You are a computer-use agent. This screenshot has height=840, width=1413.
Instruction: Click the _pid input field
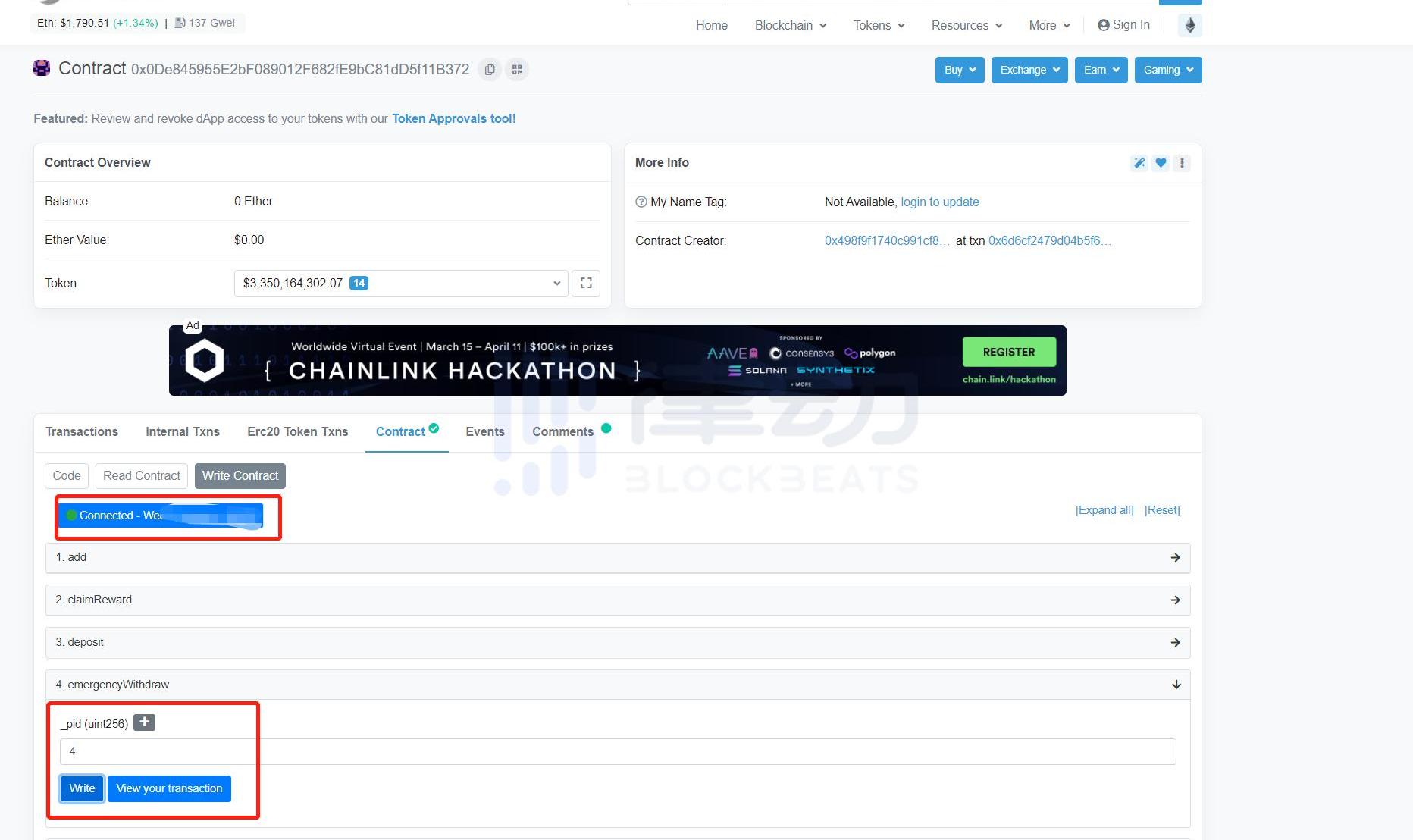(x=617, y=751)
